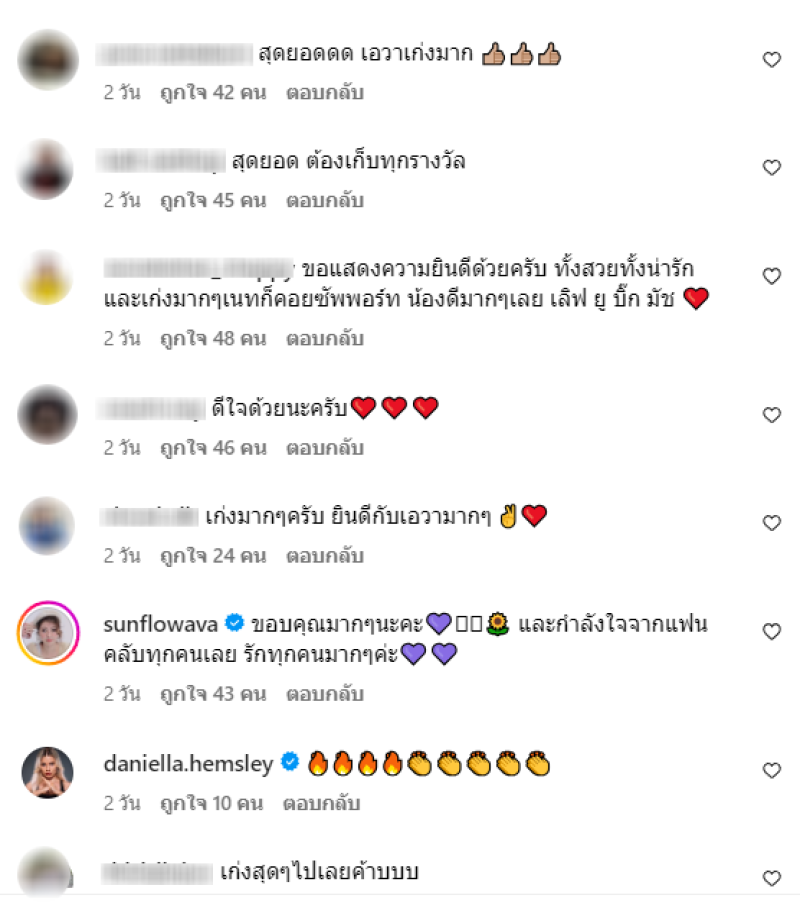Reply to daniella.hemsley's comment via ตอบกลับ

click(x=322, y=803)
